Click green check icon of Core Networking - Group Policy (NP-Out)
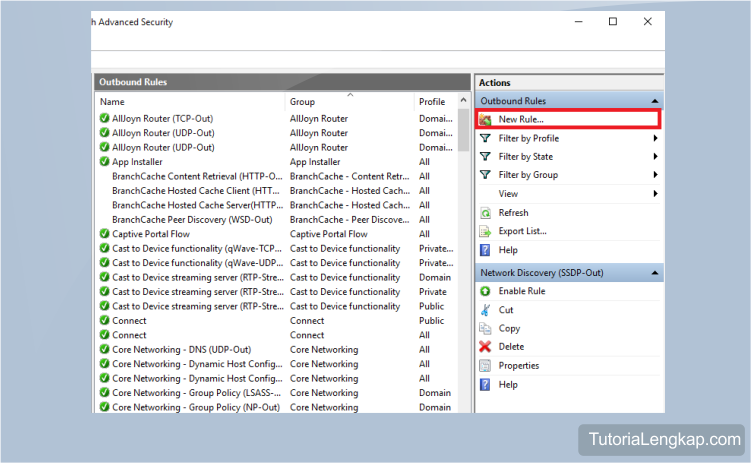 tap(104, 407)
